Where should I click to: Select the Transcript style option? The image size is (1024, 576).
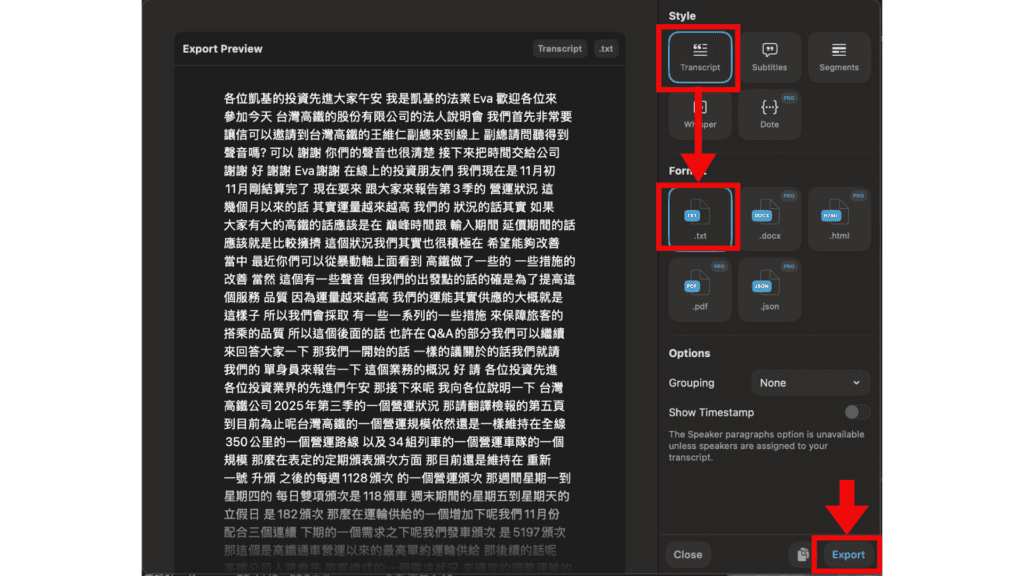coord(700,57)
